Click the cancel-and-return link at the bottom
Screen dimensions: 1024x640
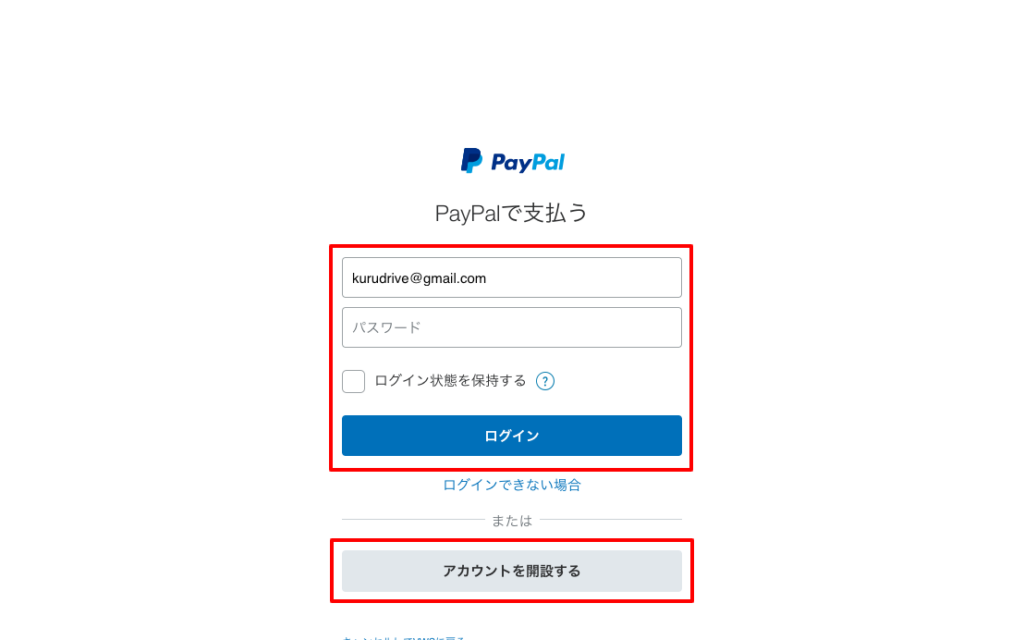coord(404,637)
